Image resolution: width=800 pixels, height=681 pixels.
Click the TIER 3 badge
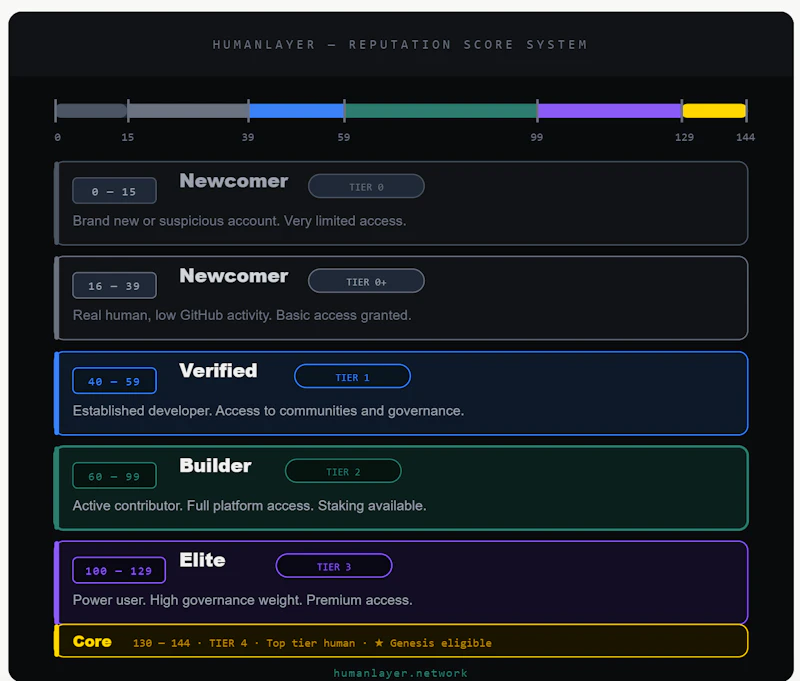(334, 566)
